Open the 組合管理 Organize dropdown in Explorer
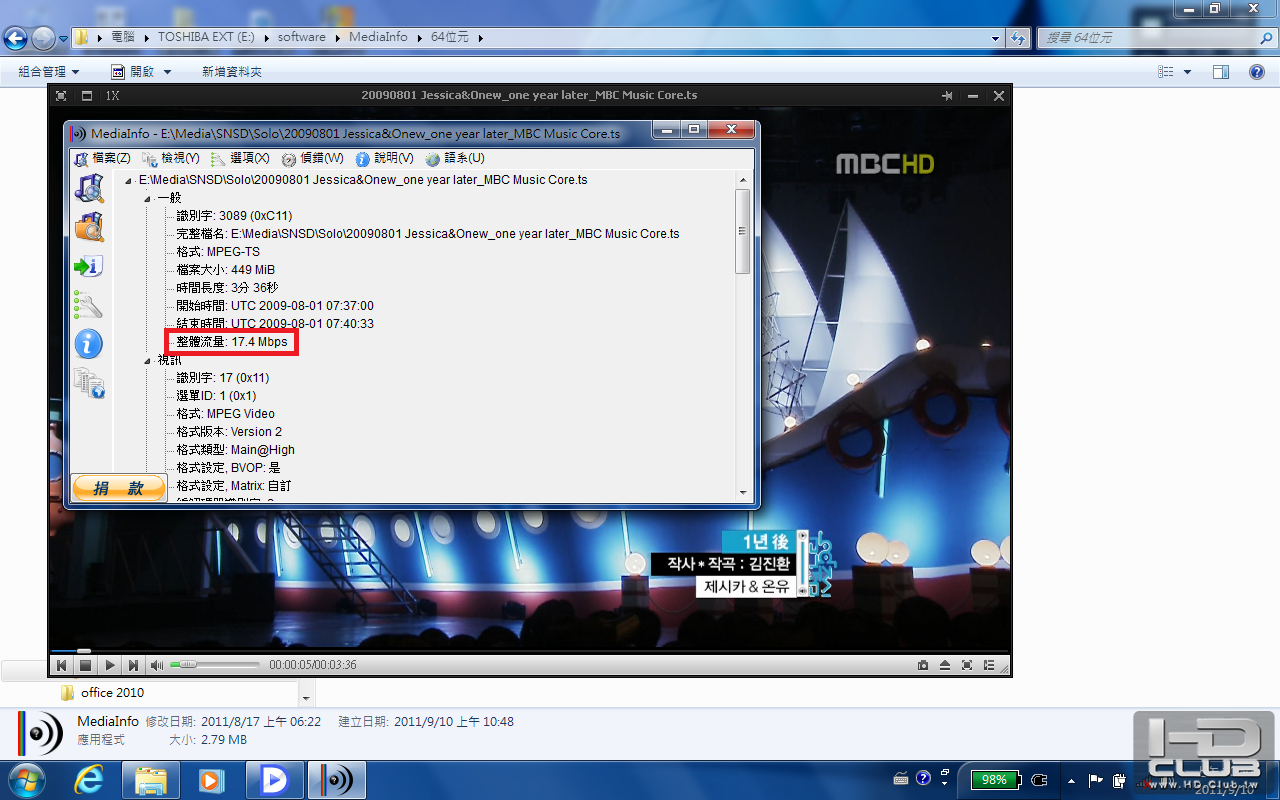 click(48, 72)
